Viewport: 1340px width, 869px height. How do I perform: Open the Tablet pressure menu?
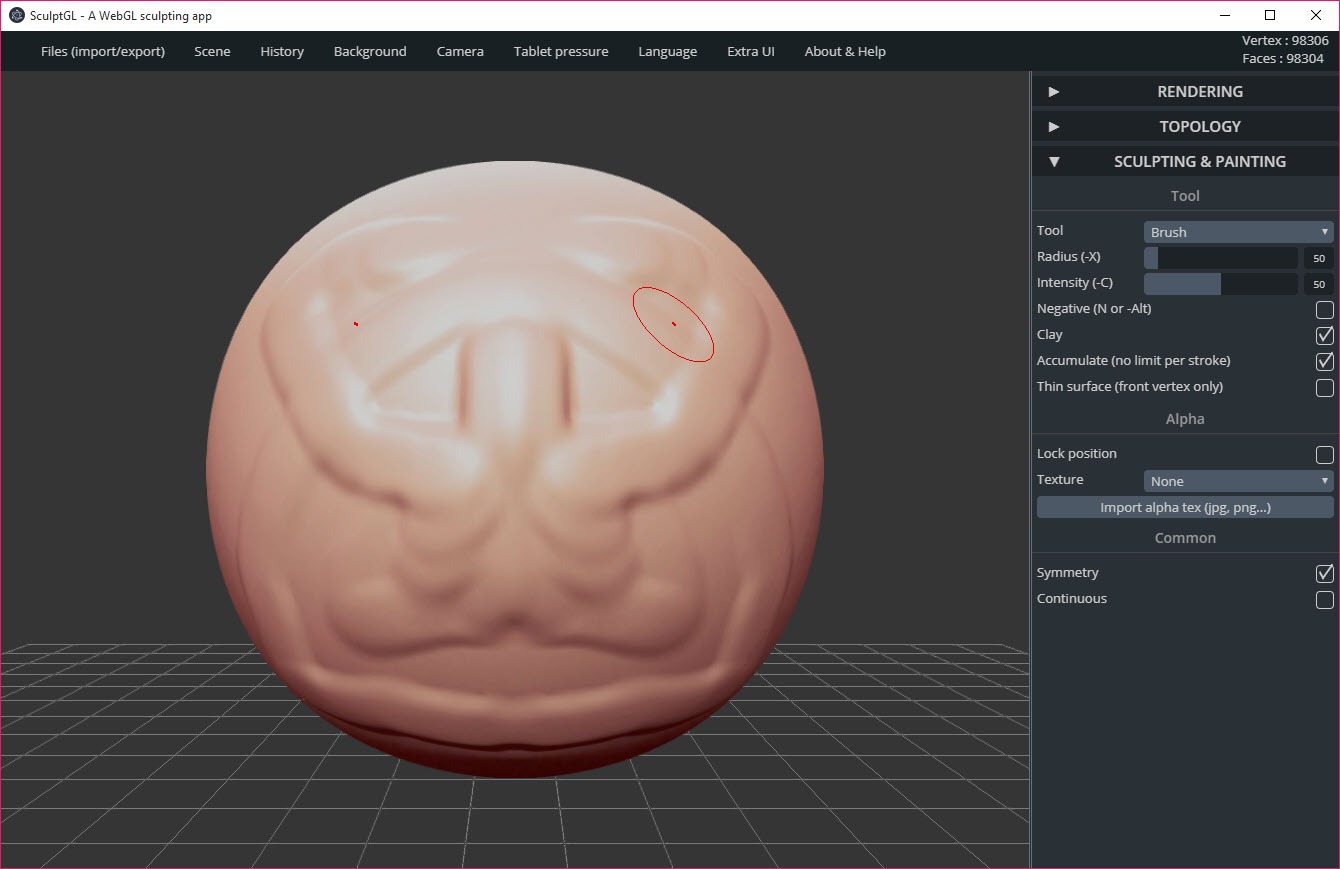pyautogui.click(x=561, y=51)
